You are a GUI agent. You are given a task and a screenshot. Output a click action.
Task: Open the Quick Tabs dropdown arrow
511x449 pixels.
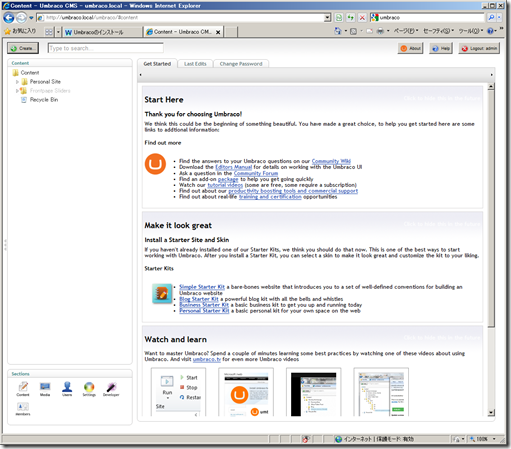pos(58,32)
